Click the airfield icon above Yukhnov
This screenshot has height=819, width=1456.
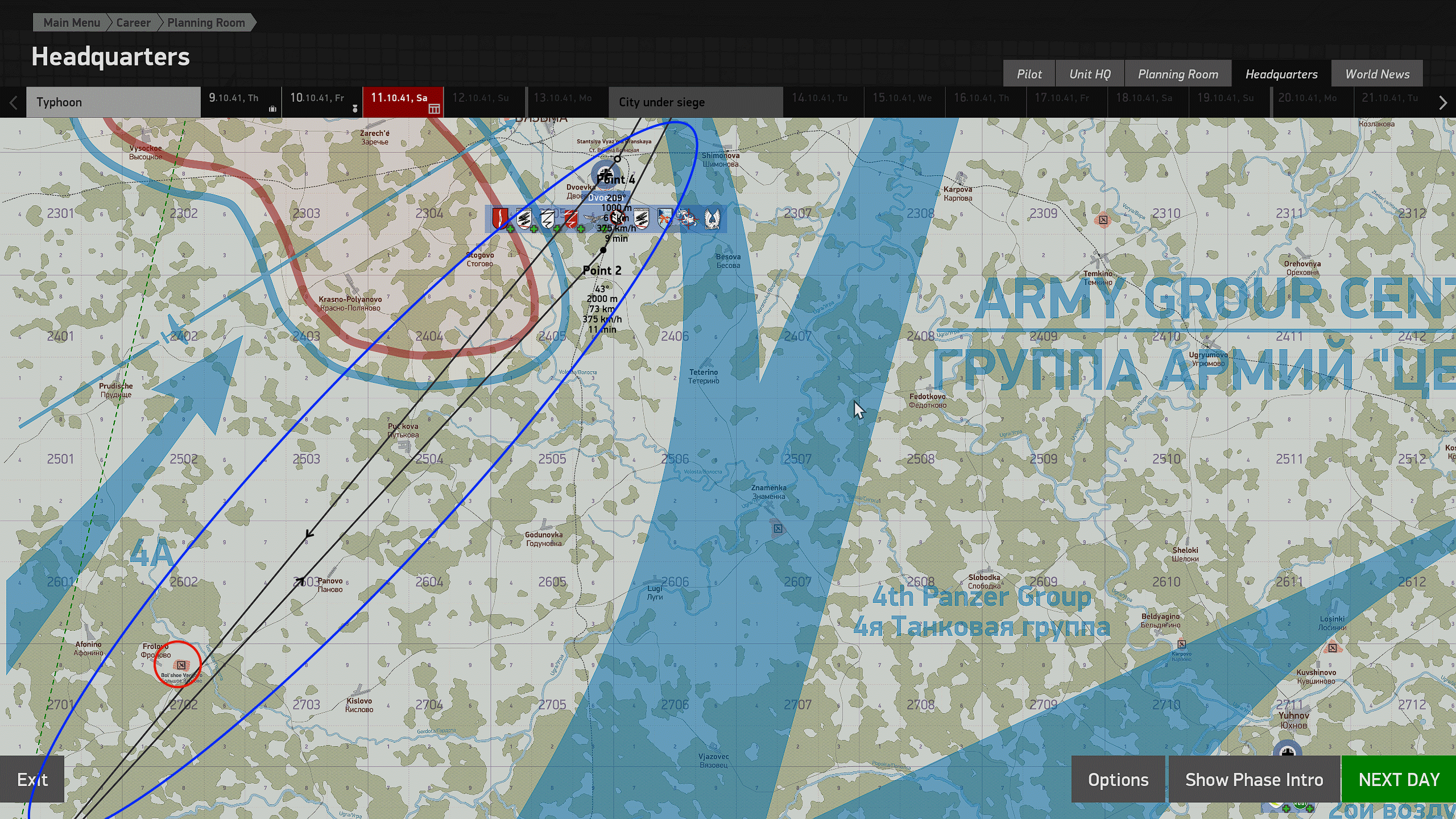1288,750
